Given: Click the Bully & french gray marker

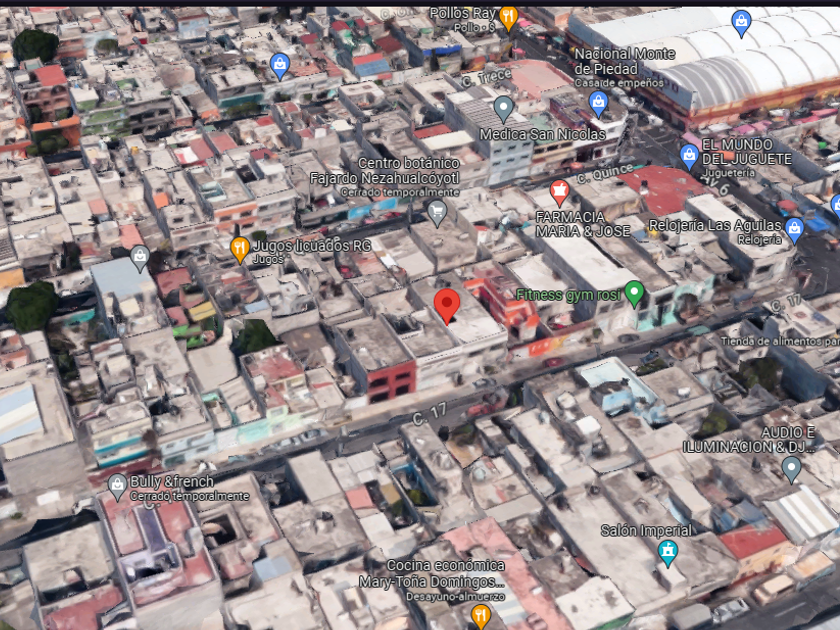Looking at the screenshot, I should point(117,486).
